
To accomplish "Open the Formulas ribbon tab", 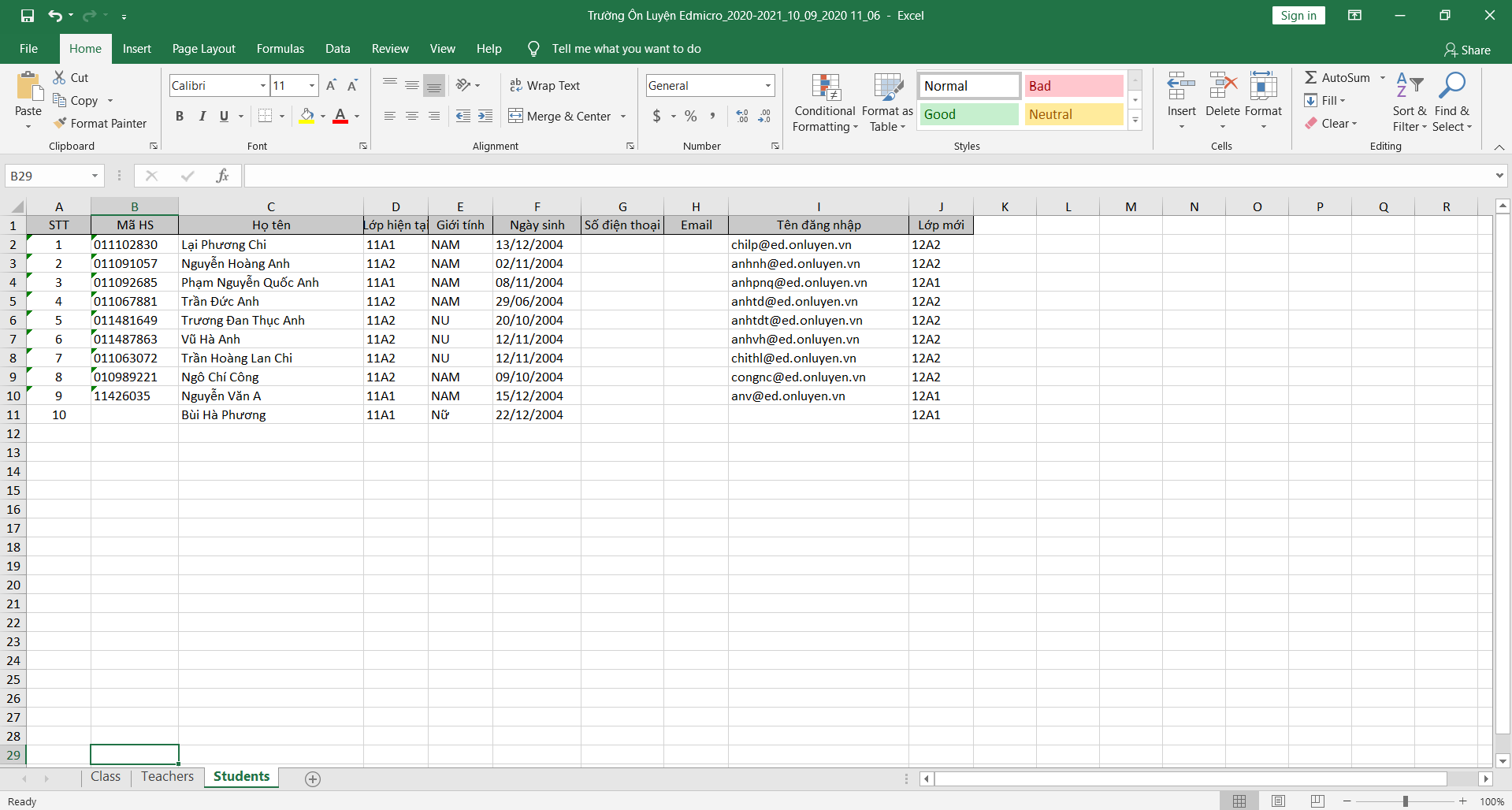I will pos(280,49).
